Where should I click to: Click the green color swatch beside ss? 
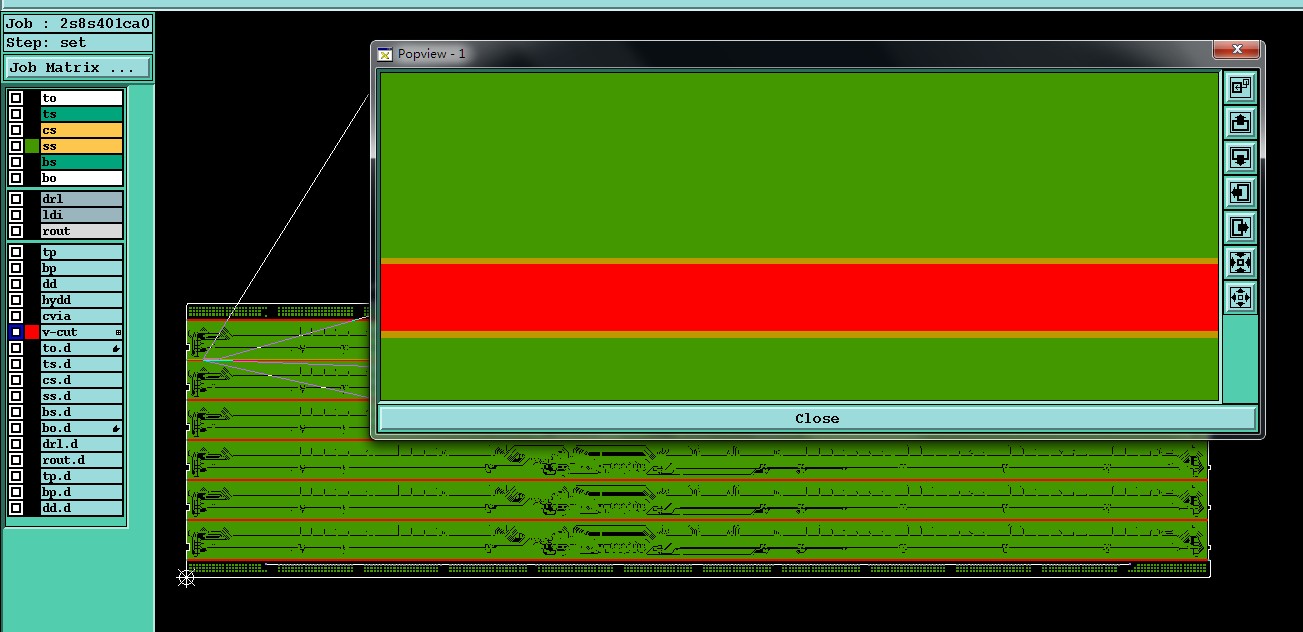click(32, 146)
